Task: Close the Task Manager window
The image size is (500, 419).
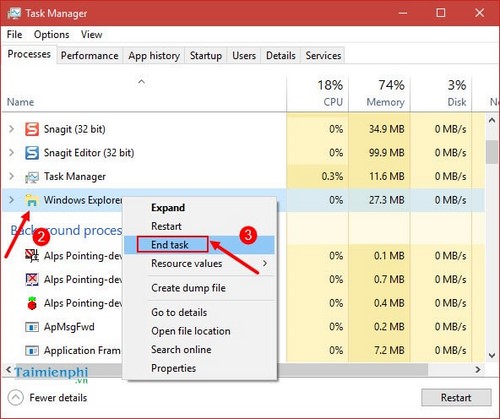Action: (x=479, y=13)
